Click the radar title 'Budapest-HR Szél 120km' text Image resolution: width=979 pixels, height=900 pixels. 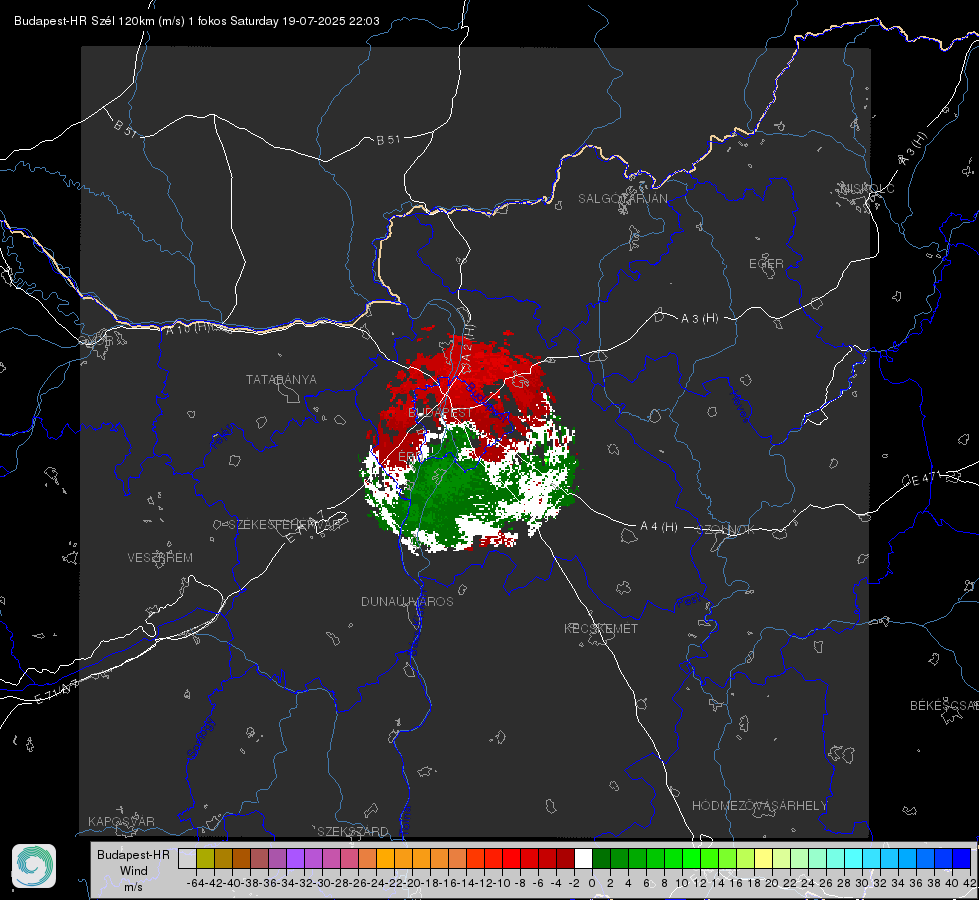tap(84, 21)
